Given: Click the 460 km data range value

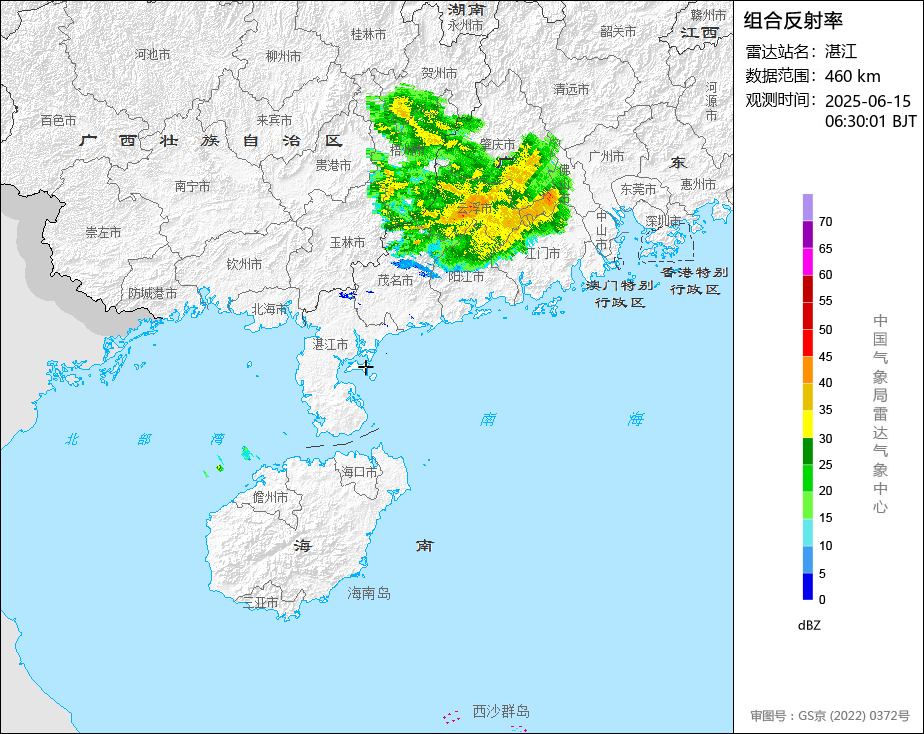Looking at the screenshot, I should 853,77.
